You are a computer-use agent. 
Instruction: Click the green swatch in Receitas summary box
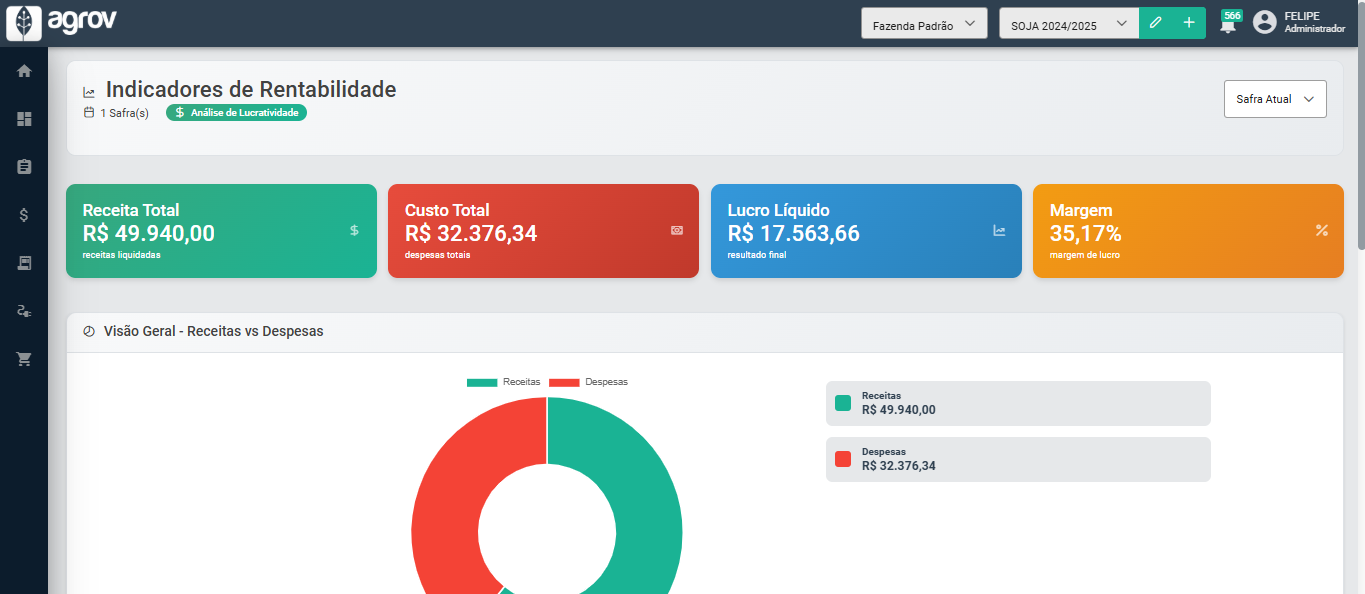click(843, 403)
